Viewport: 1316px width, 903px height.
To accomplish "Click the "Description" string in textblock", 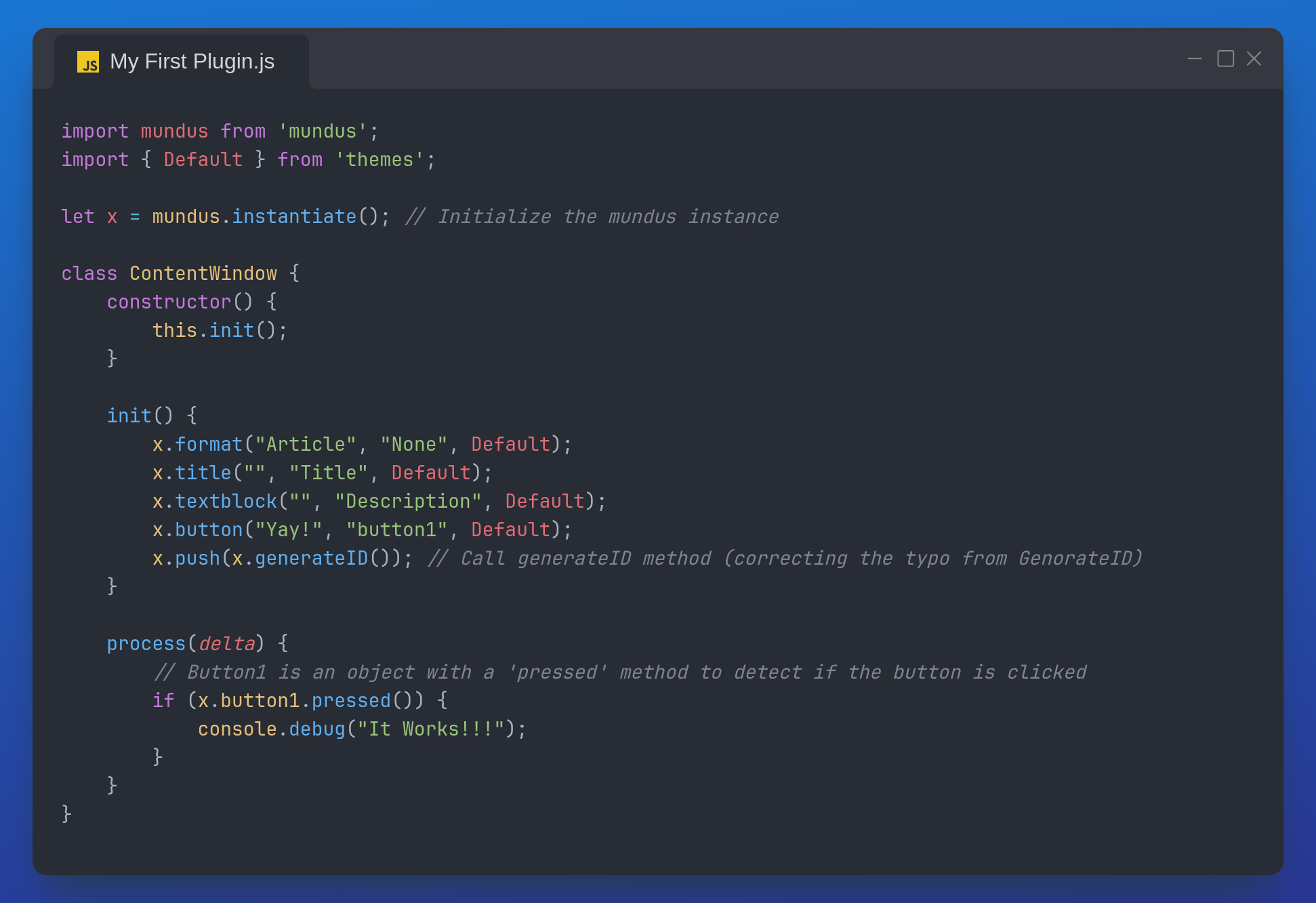I will coord(408,501).
